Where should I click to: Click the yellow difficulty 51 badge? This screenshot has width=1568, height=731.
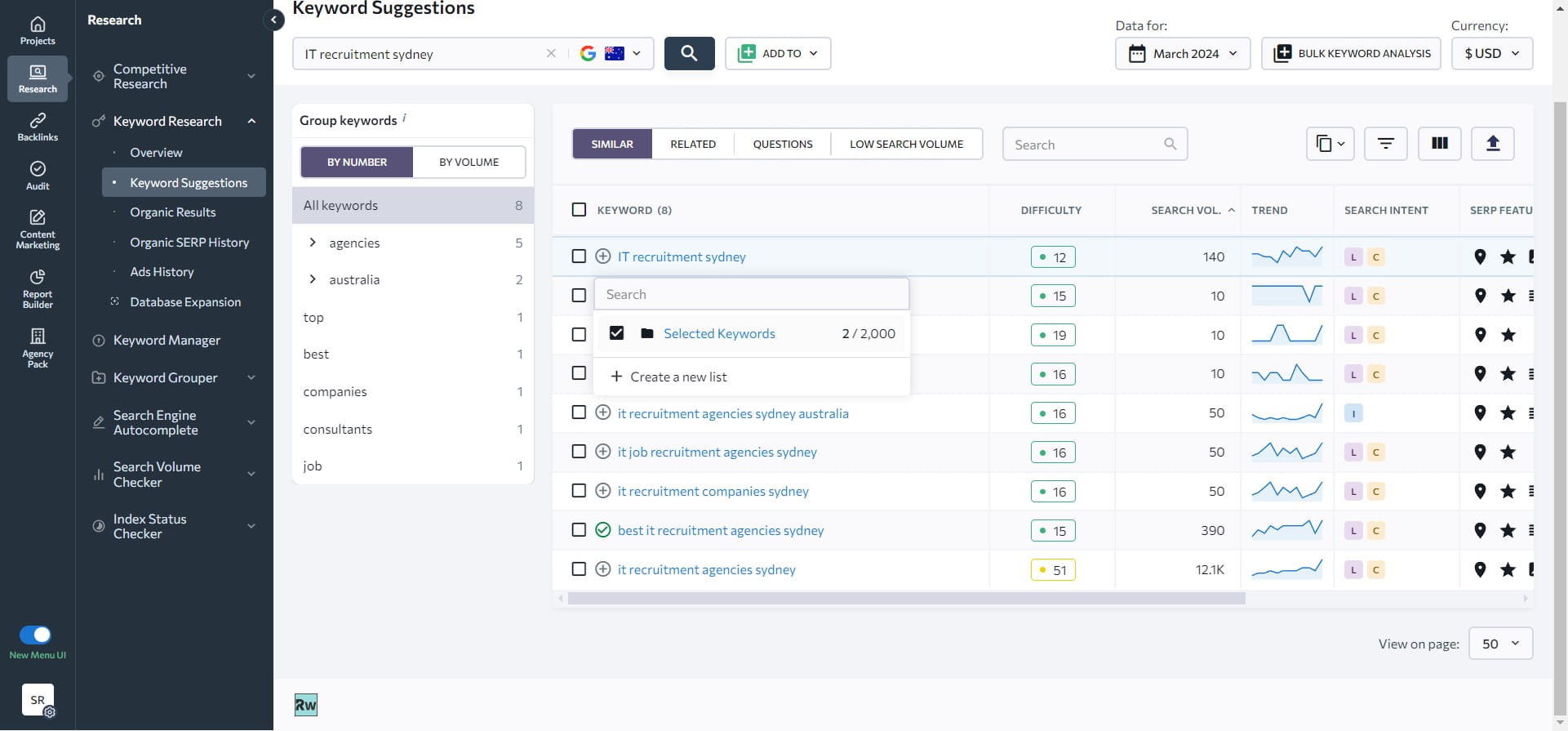(1052, 569)
